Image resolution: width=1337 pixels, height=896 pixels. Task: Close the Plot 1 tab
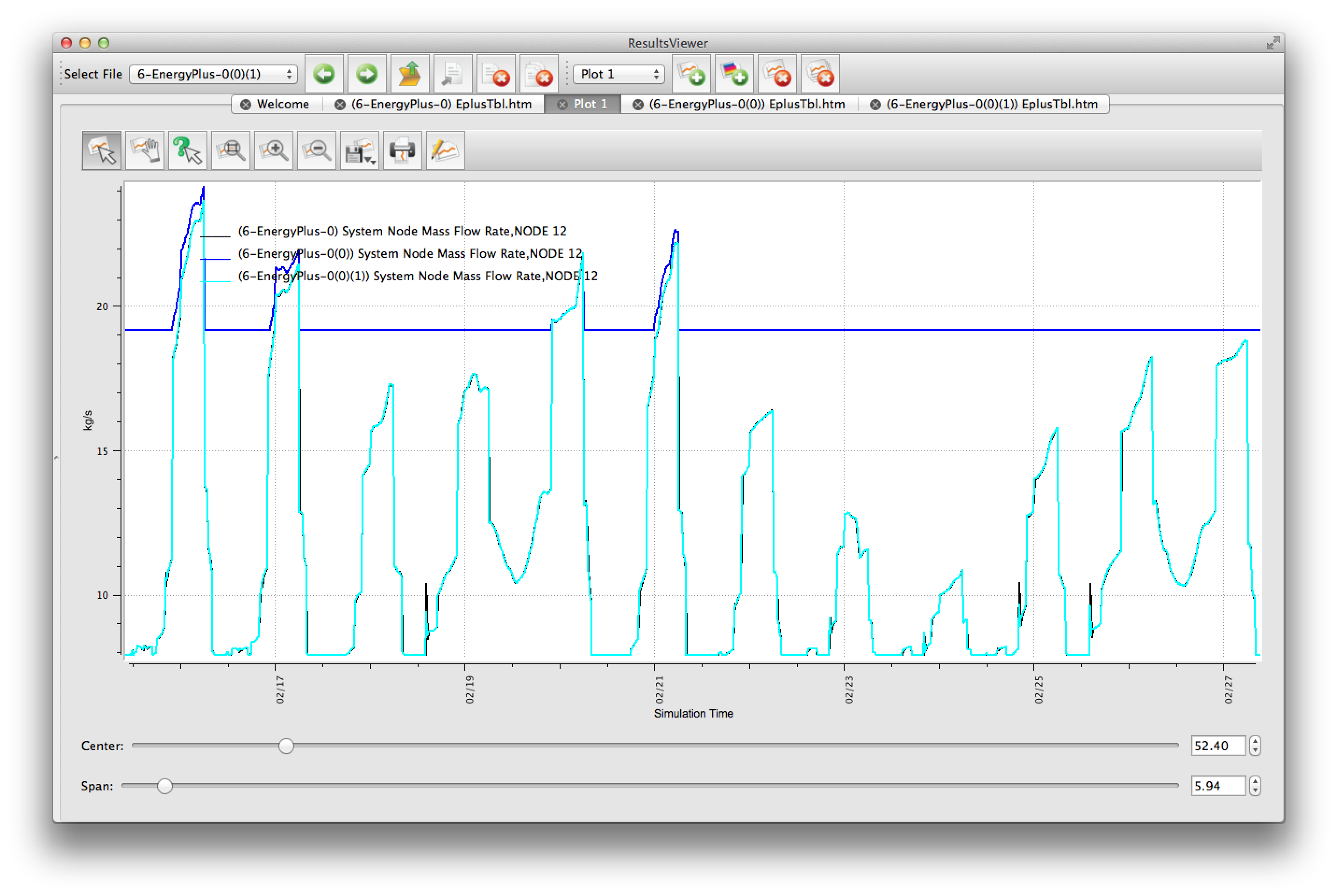point(562,105)
